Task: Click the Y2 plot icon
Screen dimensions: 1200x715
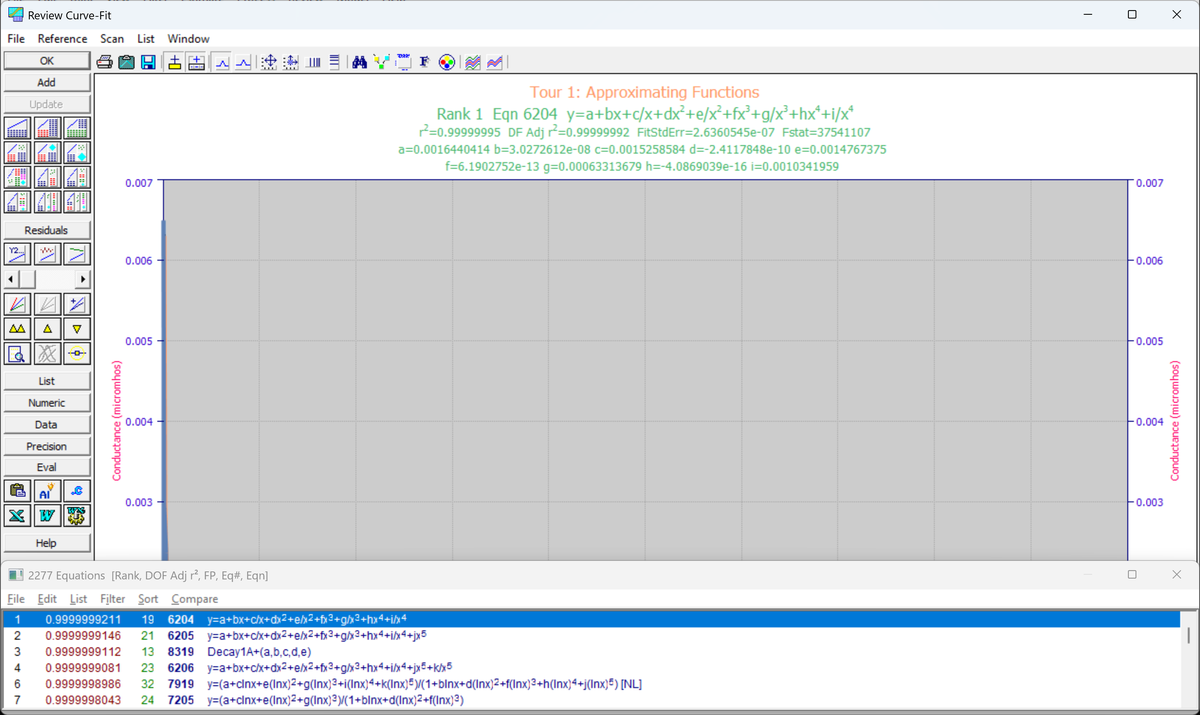Action: coord(16,254)
